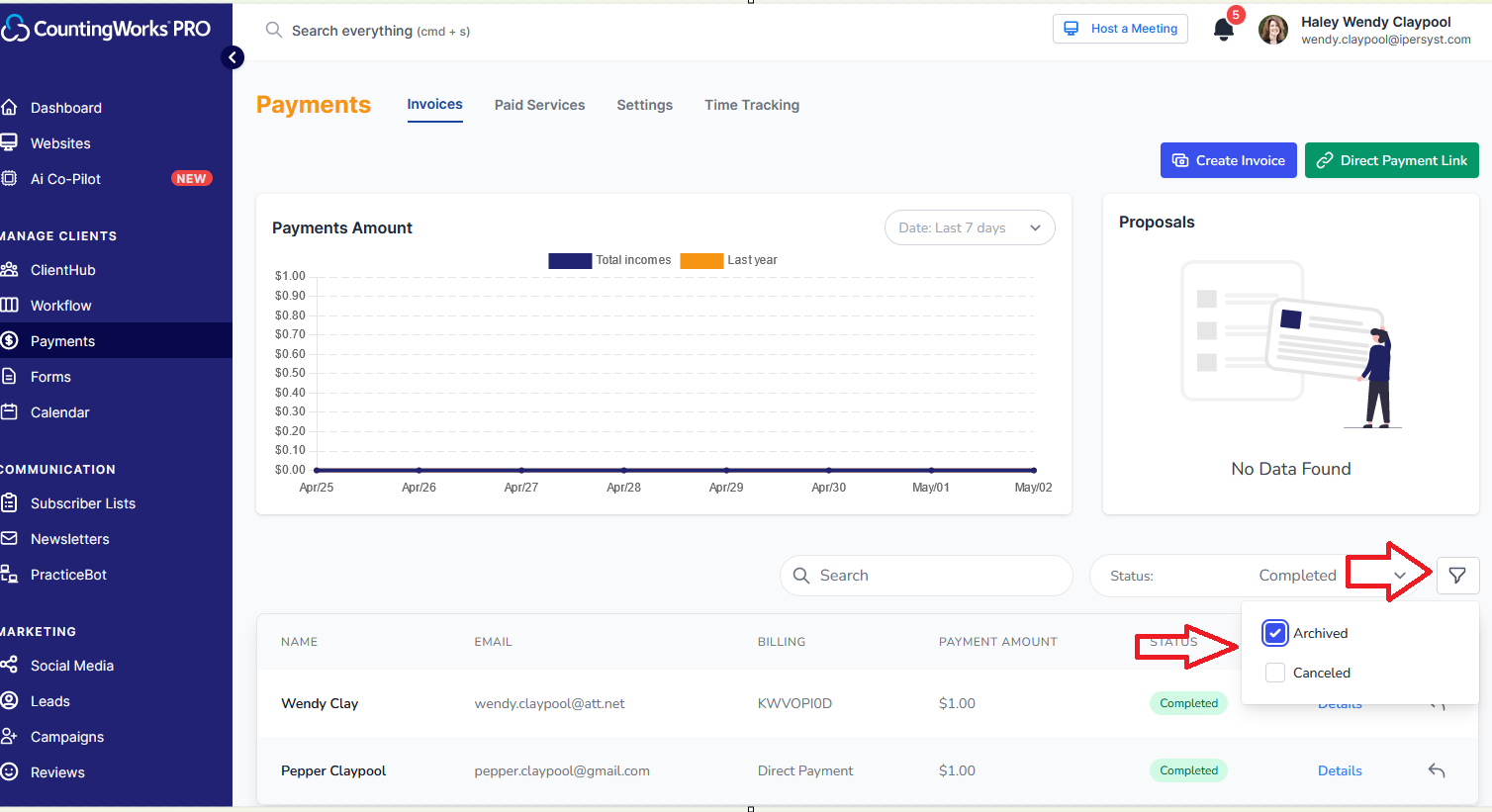Image resolution: width=1492 pixels, height=812 pixels.
Task: Click the Reviews smiley icon
Action: (x=9, y=771)
